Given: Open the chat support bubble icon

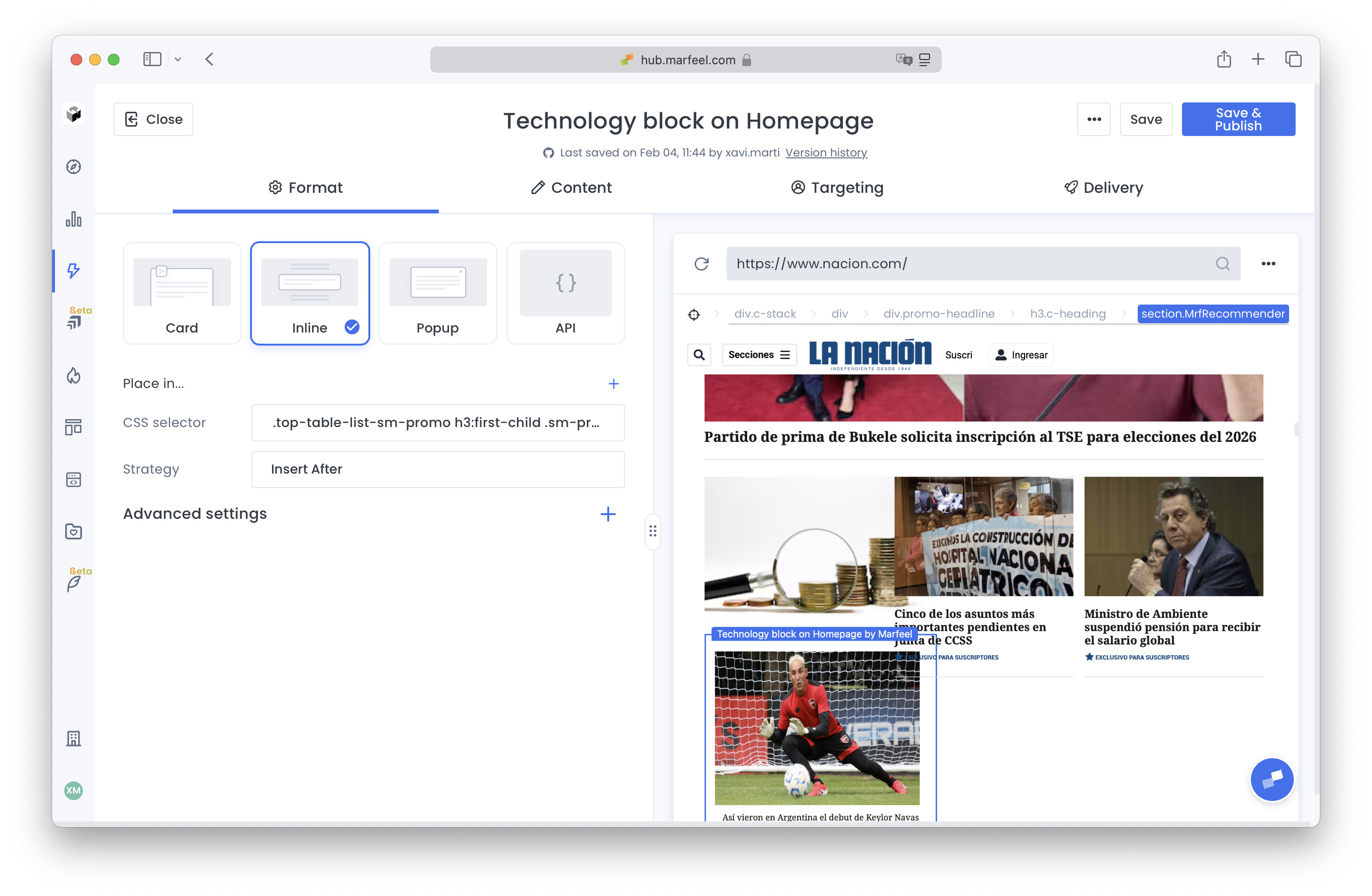Looking at the screenshot, I should pos(1272,779).
